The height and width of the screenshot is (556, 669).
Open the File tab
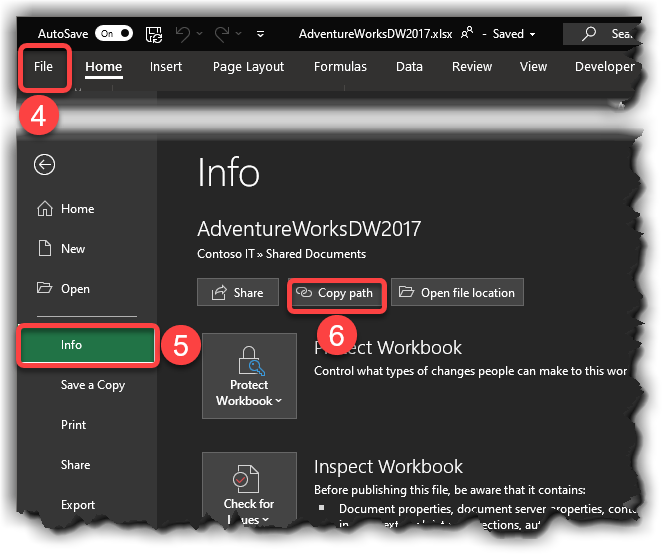[x=44, y=67]
